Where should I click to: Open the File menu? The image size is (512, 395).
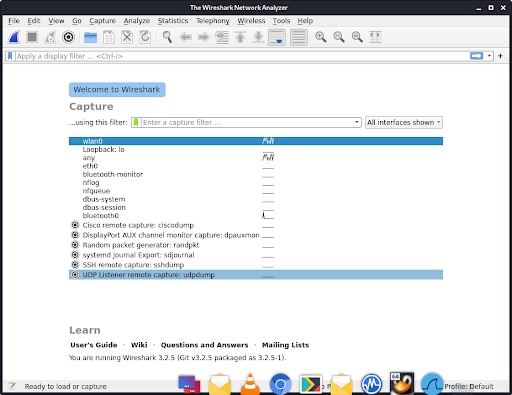click(x=14, y=21)
